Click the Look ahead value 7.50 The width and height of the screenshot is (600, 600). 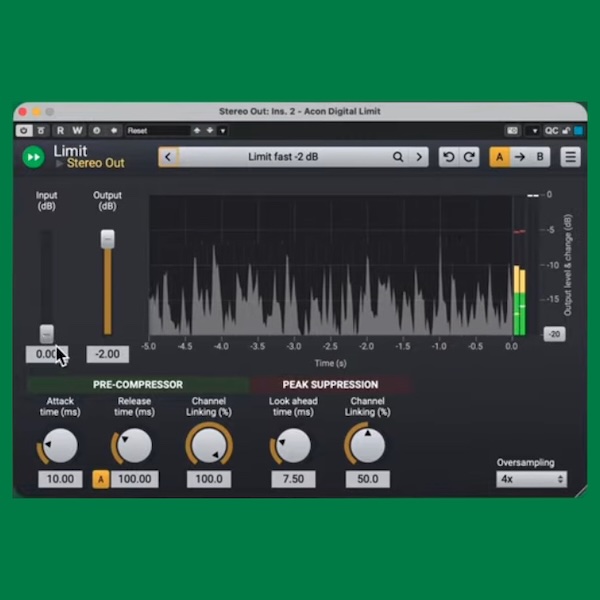pyautogui.click(x=293, y=479)
